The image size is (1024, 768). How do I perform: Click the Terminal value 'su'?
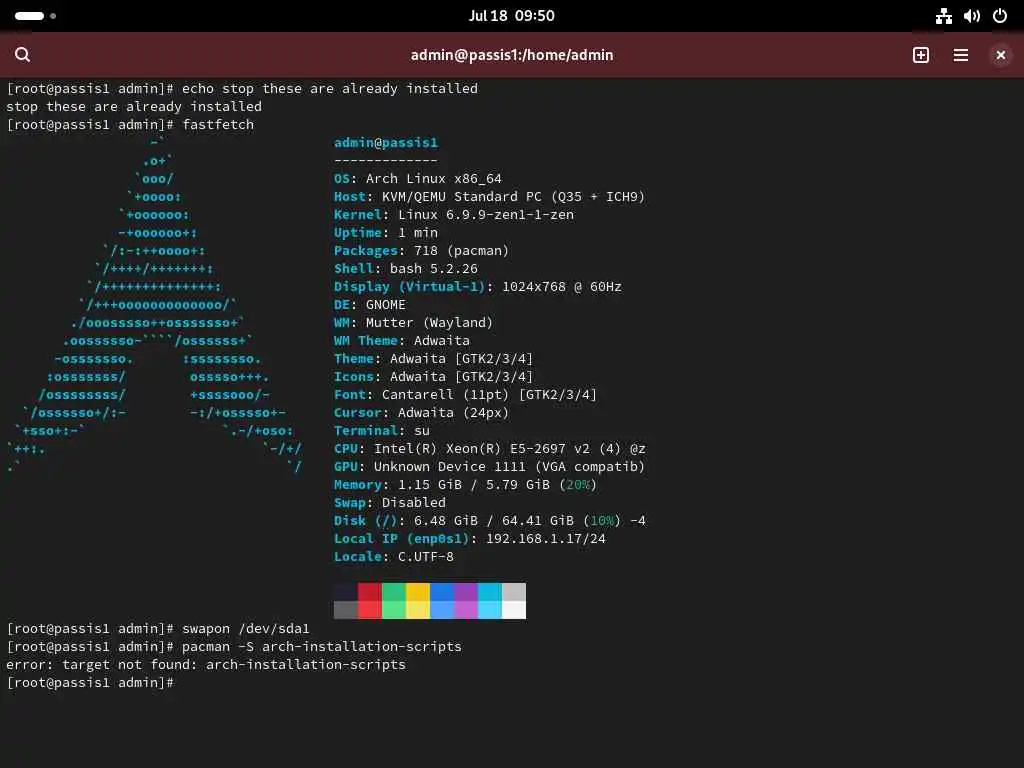(x=421, y=431)
